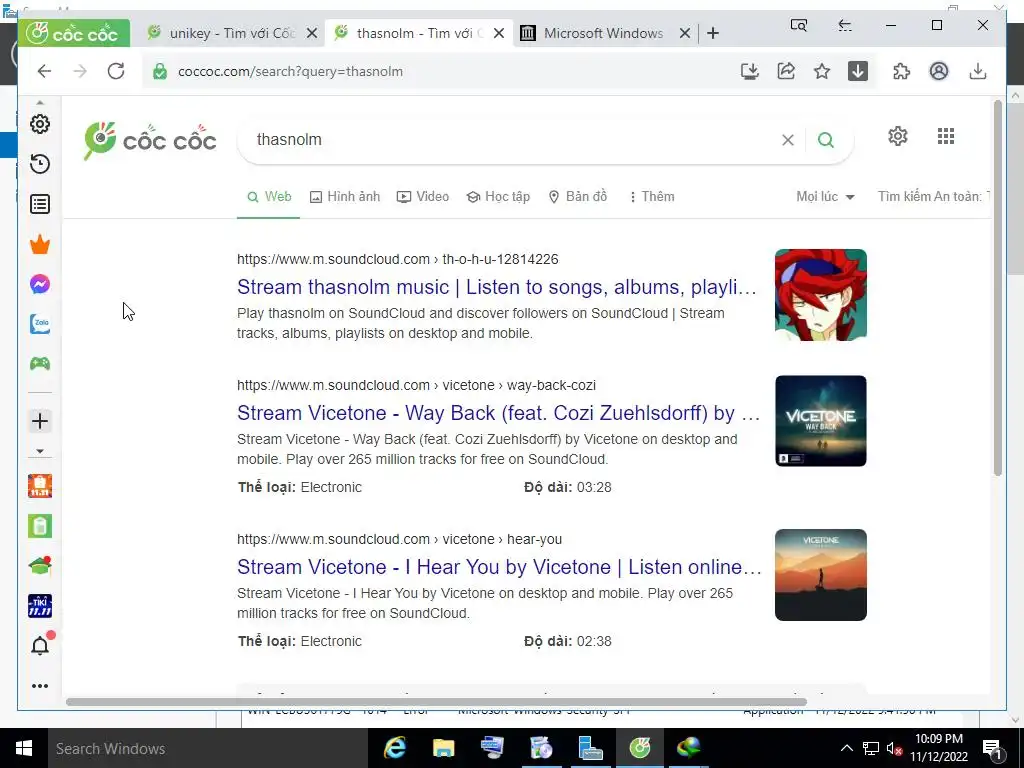Go back to the previous page
Image resolution: width=1024 pixels, height=768 pixels.
click(x=44, y=71)
